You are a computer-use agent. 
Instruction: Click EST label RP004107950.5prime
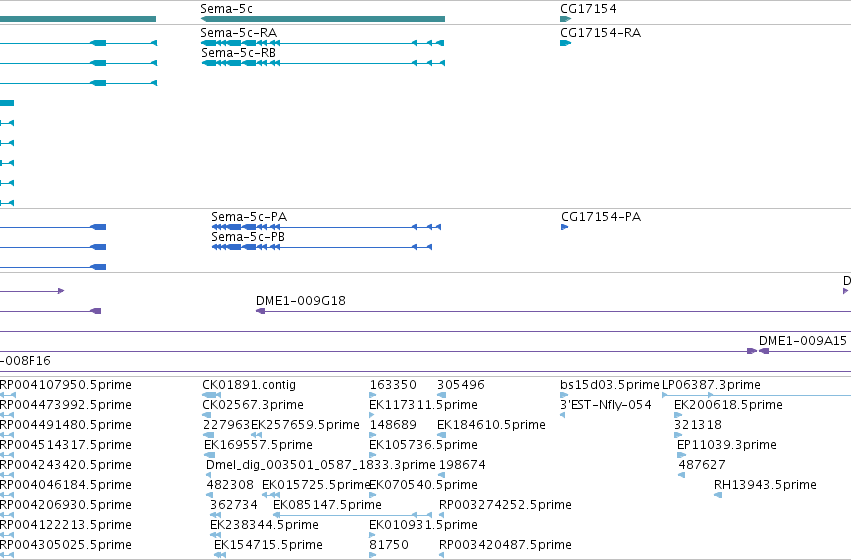66,385
